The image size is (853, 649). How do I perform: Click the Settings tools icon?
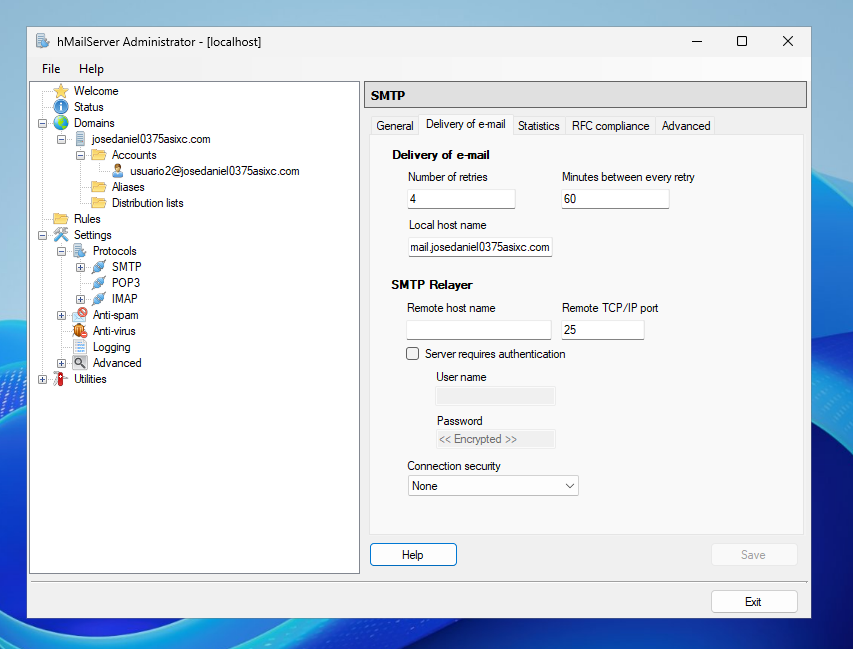(x=61, y=234)
